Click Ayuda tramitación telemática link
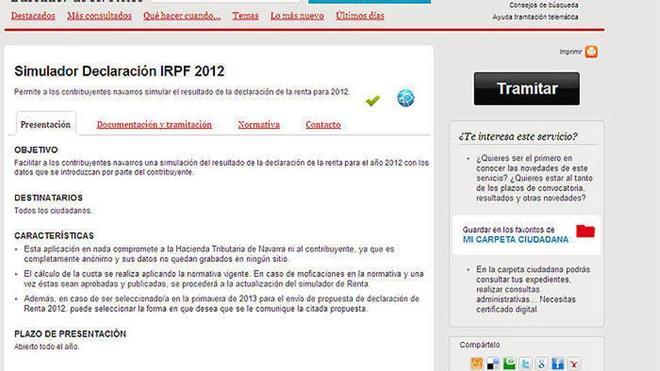 (535, 17)
